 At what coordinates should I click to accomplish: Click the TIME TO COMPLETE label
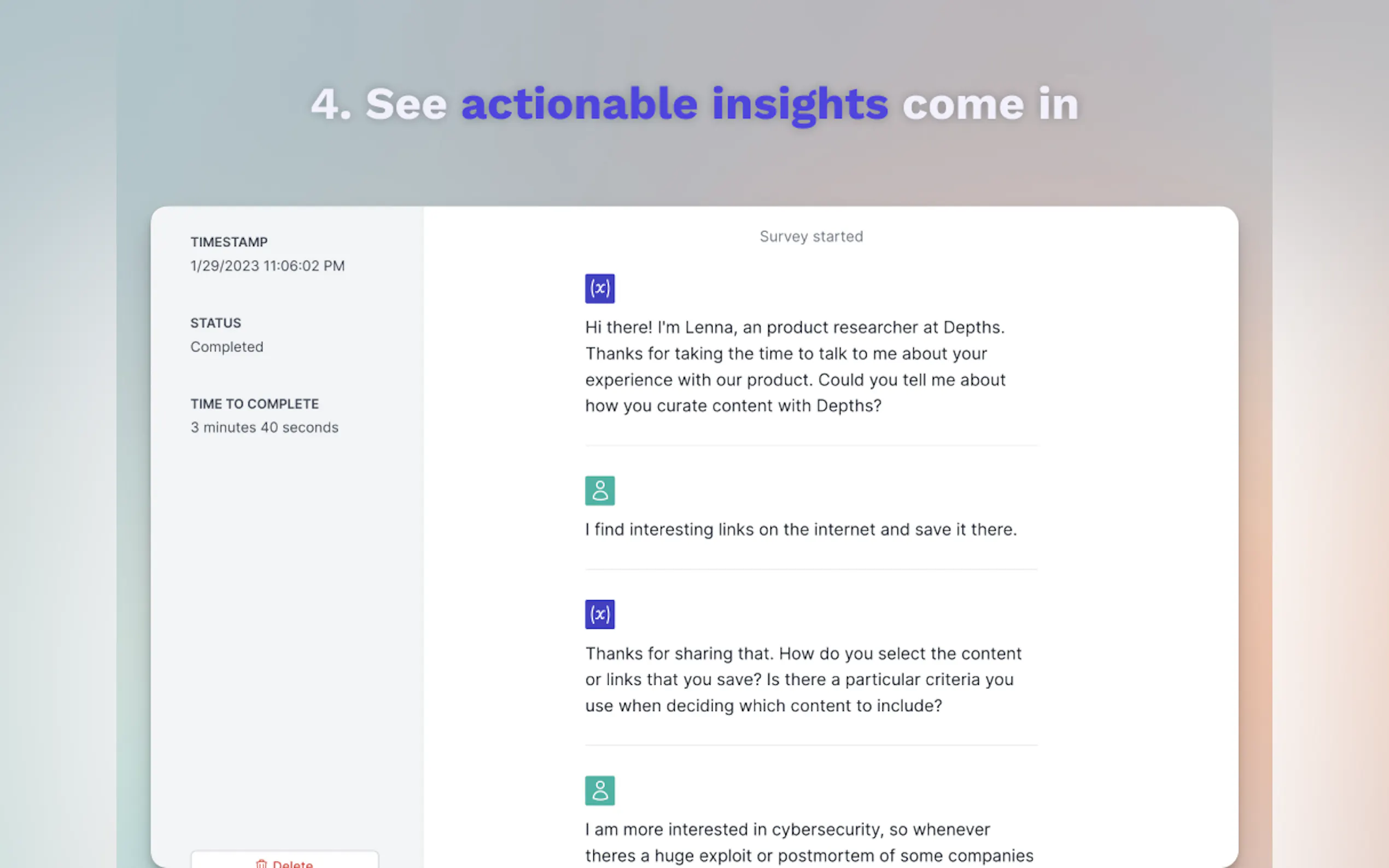[x=254, y=404]
